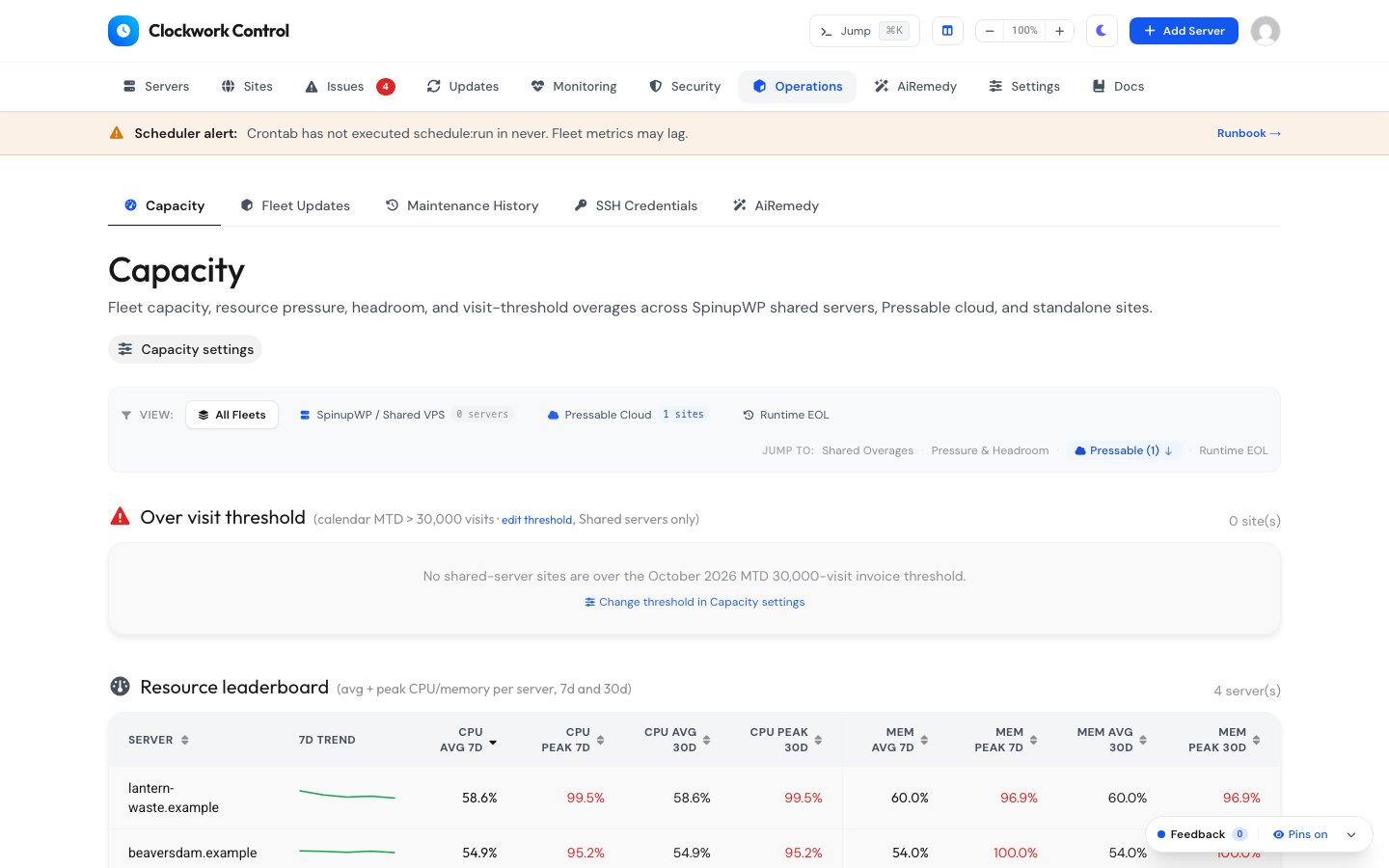1389x868 pixels.
Task: Open the Docs navigation item
Action: 1118,87
